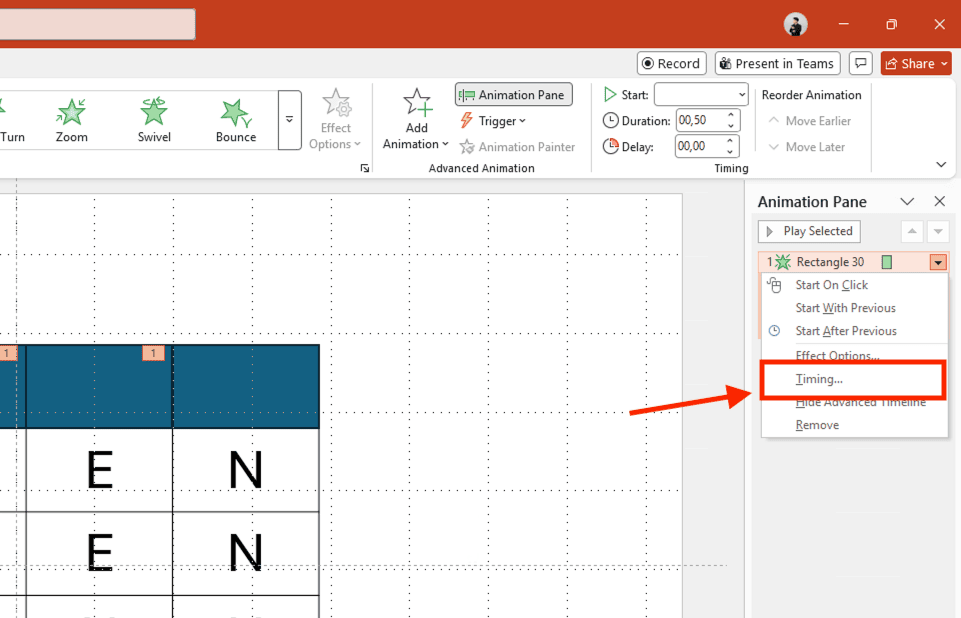
Task: Click Move Earlier in Reorder Animation
Action: point(809,121)
